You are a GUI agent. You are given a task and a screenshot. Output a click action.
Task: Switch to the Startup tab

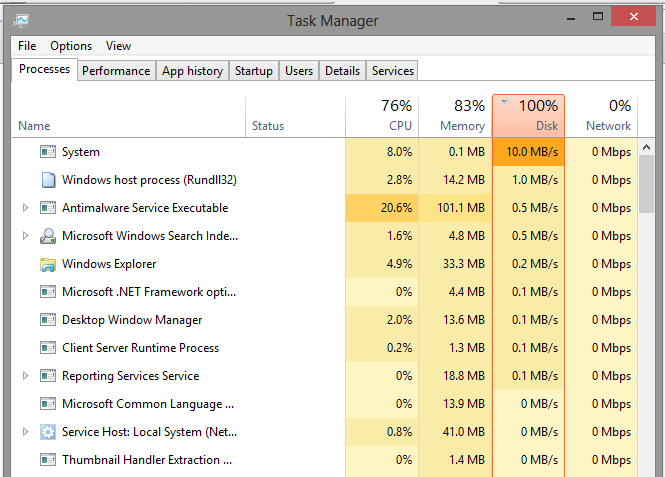point(254,71)
